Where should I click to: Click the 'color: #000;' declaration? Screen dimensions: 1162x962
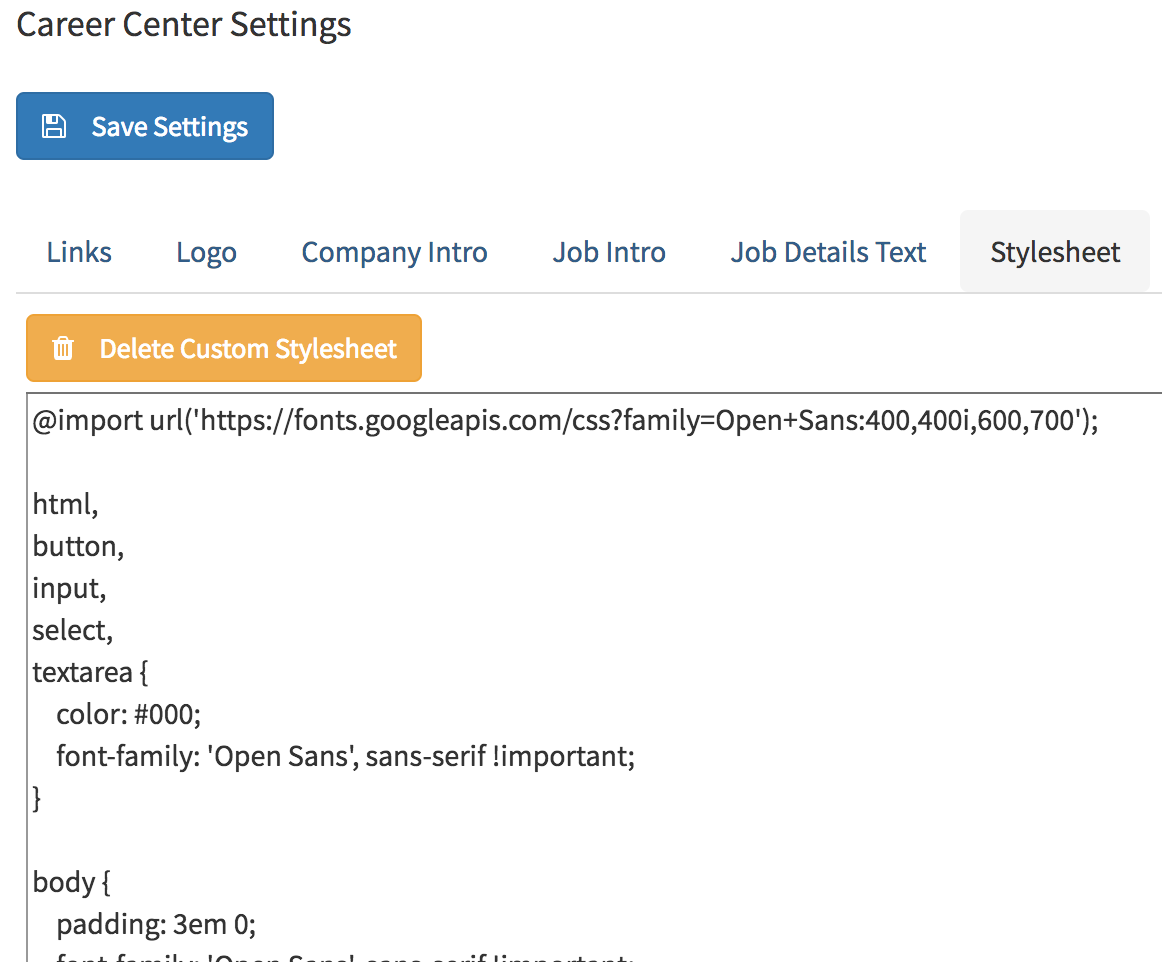pyautogui.click(x=130, y=714)
